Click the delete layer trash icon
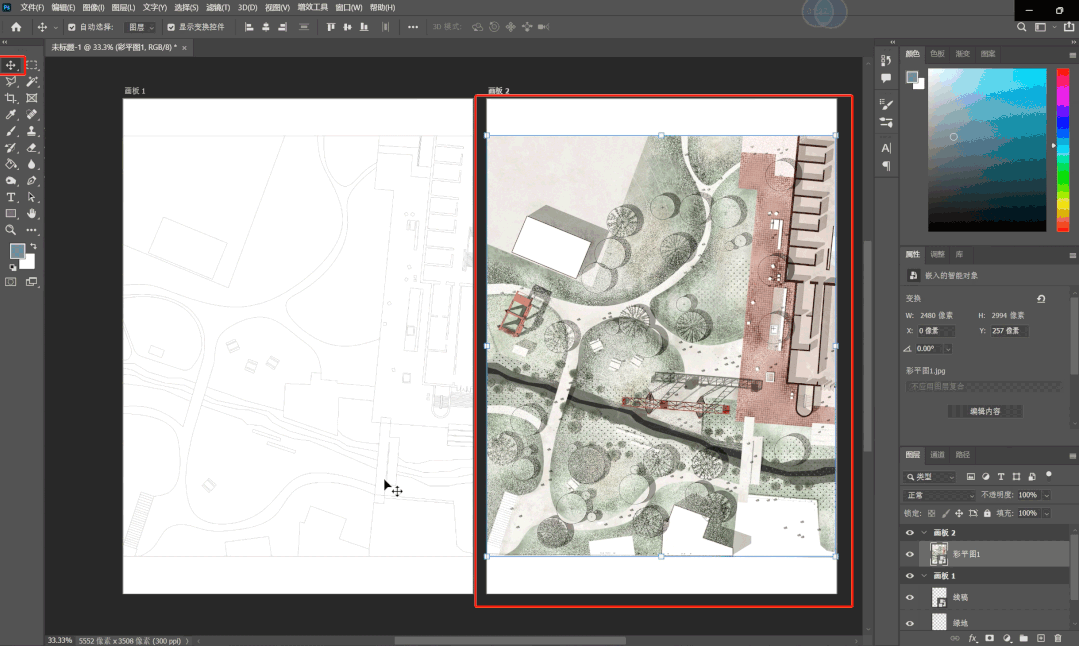This screenshot has height=646, width=1079. pyautogui.click(x=1057, y=638)
